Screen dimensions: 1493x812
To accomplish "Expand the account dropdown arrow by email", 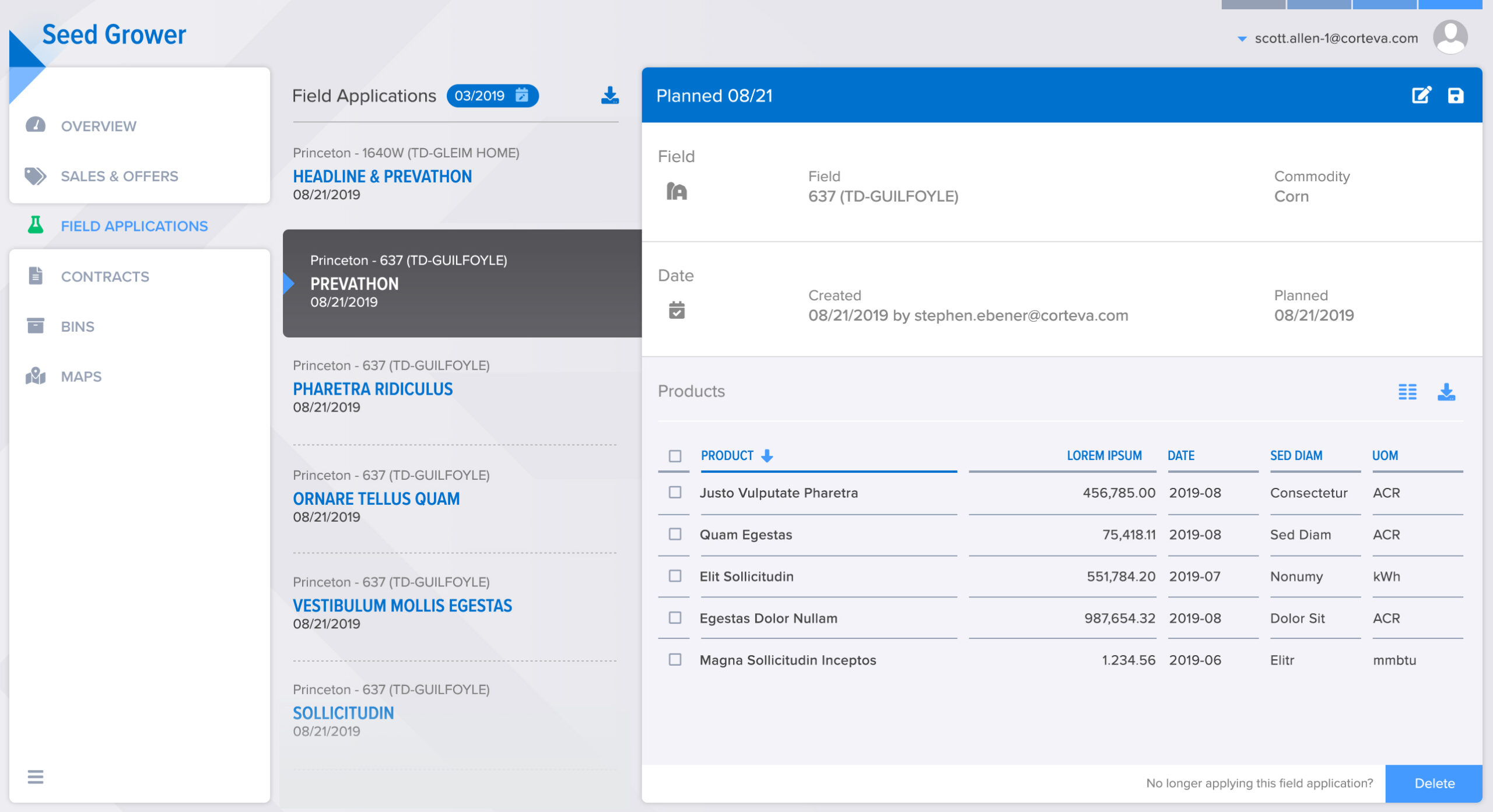I will tap(1242, 39).
